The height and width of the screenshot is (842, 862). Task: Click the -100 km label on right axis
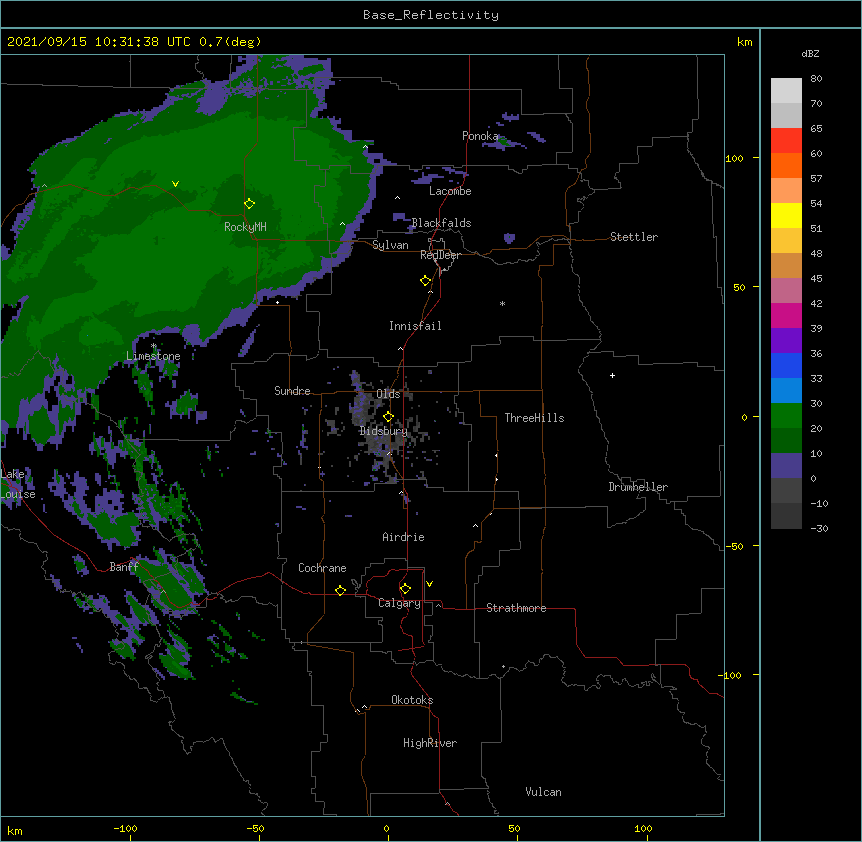click(731, 675)
